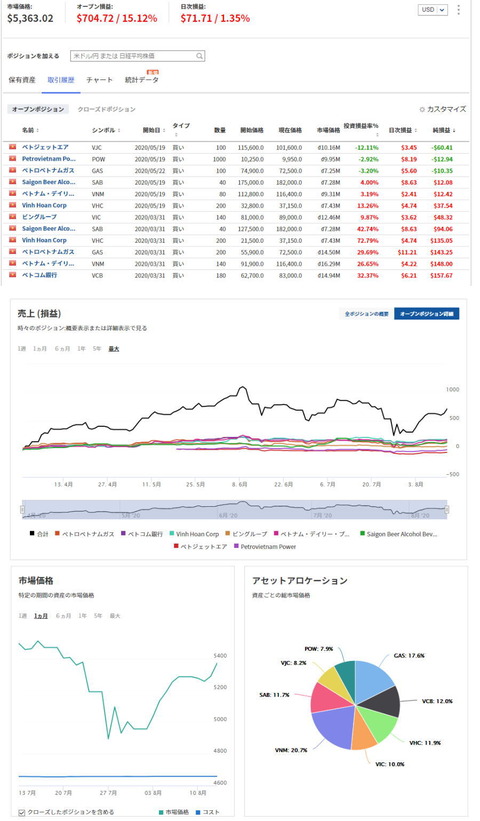This screenshot has height=821, width=480.
Task: Show the オープンポジション sub-tab
Action: point(38,109)
